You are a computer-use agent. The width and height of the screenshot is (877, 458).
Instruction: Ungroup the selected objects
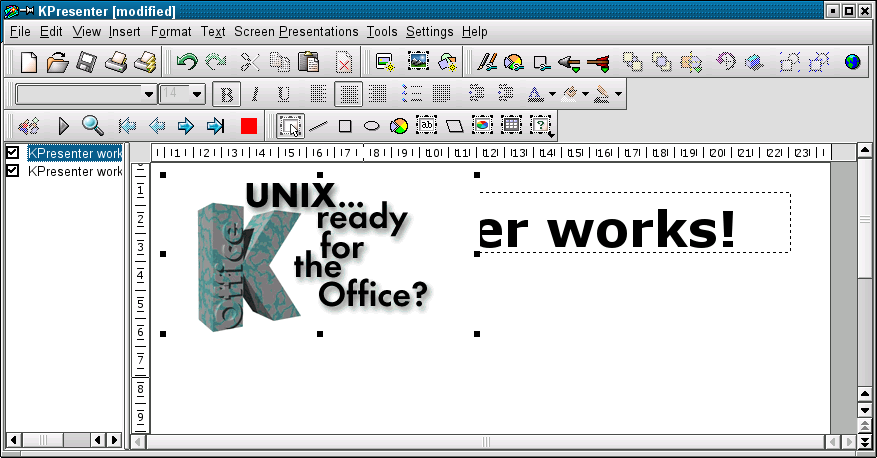point(818,62)
